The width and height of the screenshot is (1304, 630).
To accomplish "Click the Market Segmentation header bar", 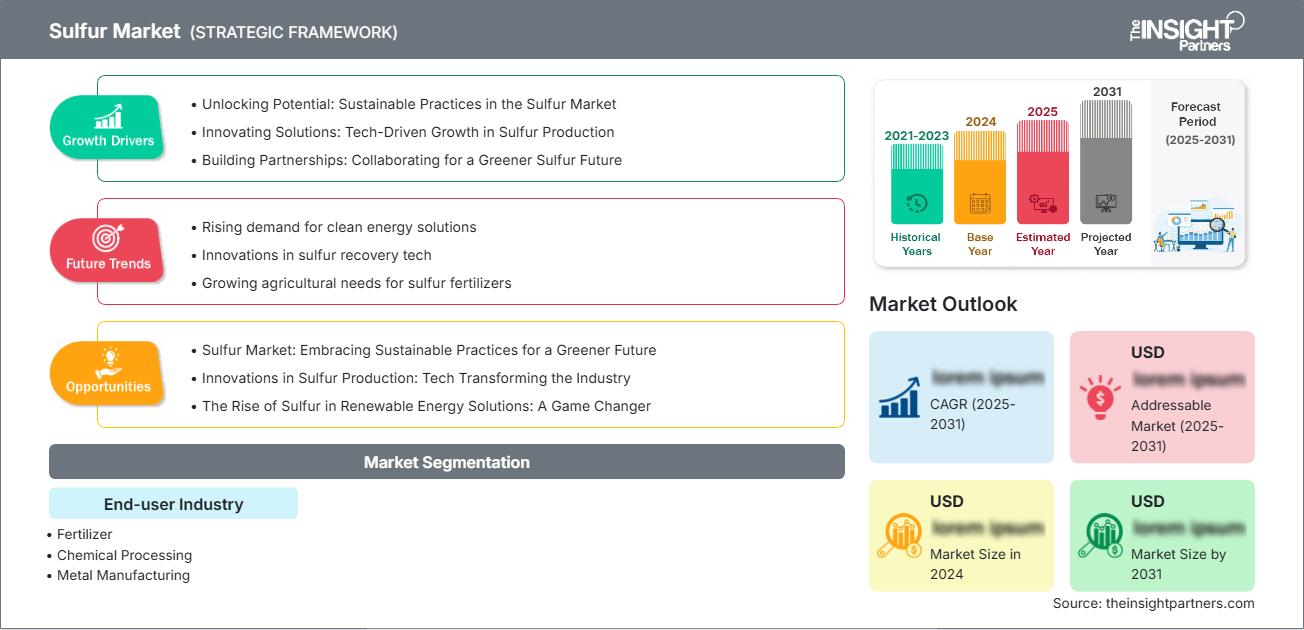I will [446, 462].
